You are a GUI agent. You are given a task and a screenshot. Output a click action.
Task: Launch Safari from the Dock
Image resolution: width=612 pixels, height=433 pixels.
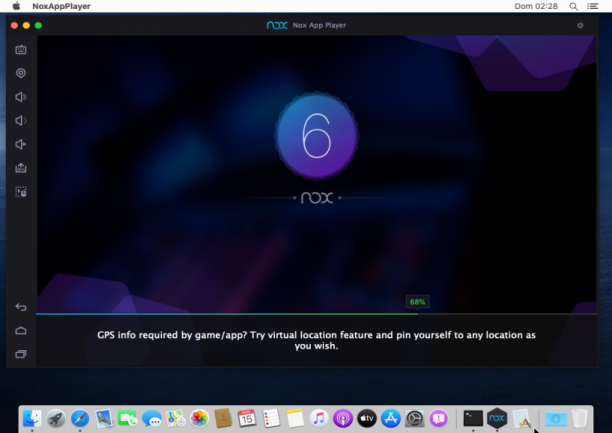click(80, 419)
